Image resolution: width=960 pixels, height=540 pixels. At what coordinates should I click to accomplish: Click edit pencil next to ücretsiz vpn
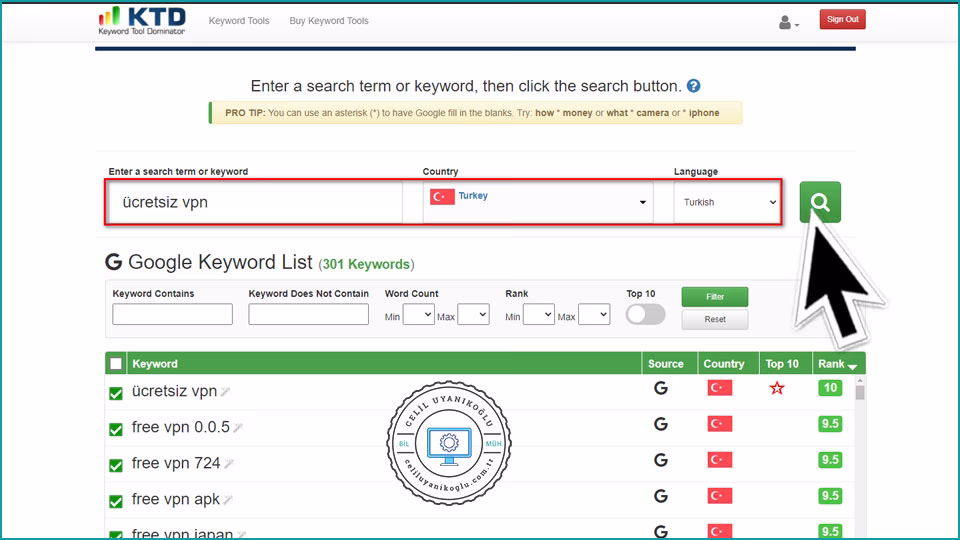point(225,392)
